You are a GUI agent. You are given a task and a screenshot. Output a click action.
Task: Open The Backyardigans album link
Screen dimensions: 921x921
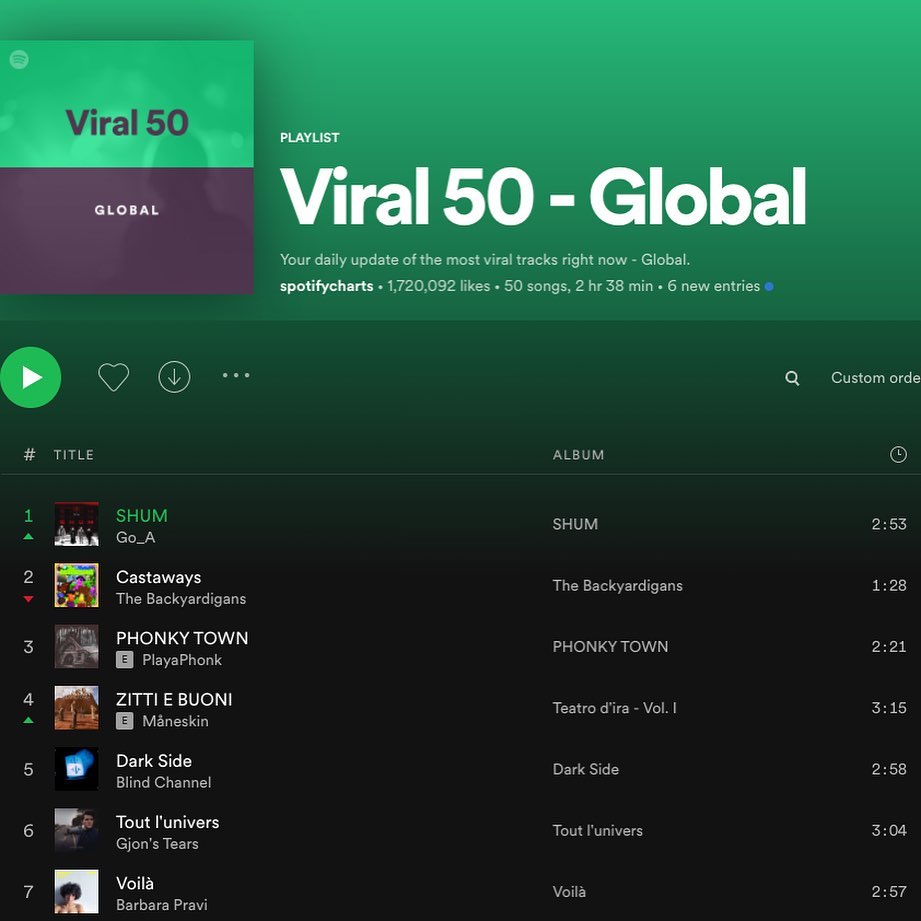point(617,586)
